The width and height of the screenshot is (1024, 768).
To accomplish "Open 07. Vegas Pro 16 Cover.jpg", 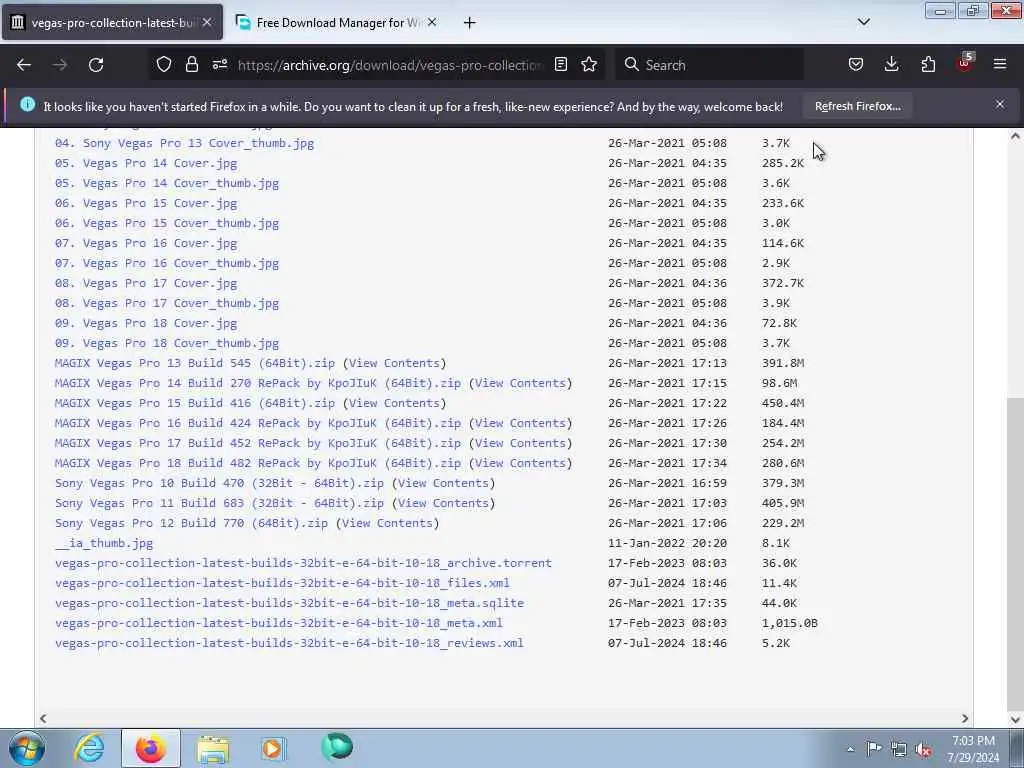I will pos(146,244).
